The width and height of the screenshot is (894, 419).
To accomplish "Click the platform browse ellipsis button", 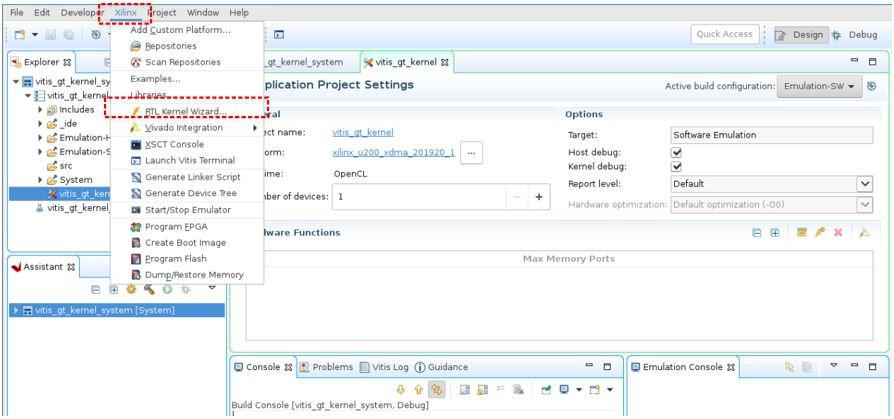I will click(x=472, y=153).
